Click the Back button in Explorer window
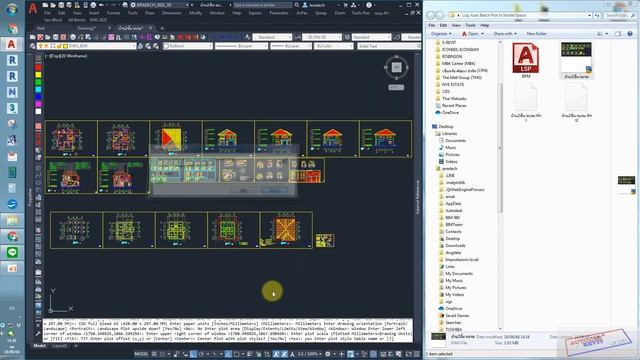The height and width of the screenshot is (360, 640). coord(430,15)
